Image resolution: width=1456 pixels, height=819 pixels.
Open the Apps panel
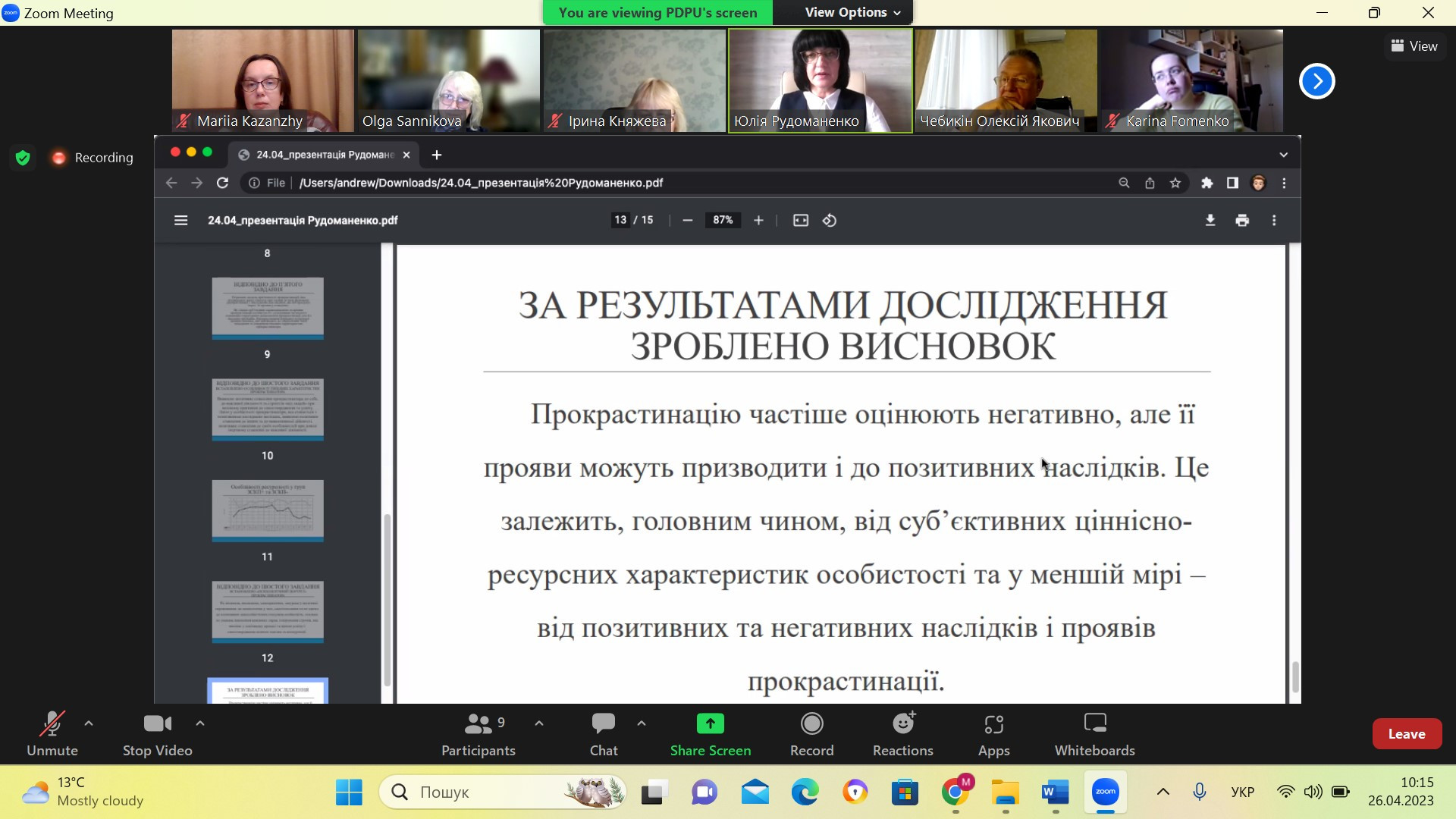point(993,733)
